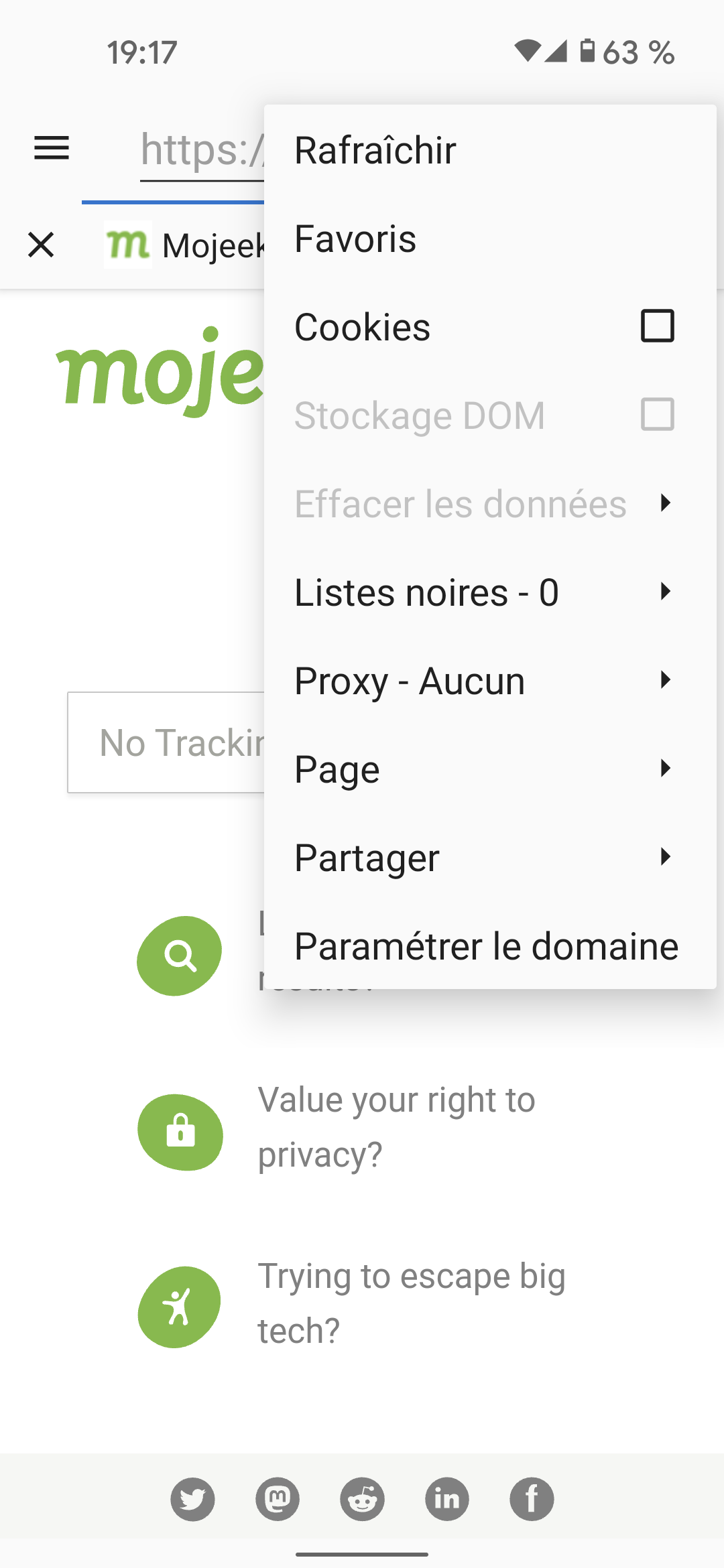724x1568 pixels.
Task: Close the Mojeek tab with X
Action: [x=41, y=245]
